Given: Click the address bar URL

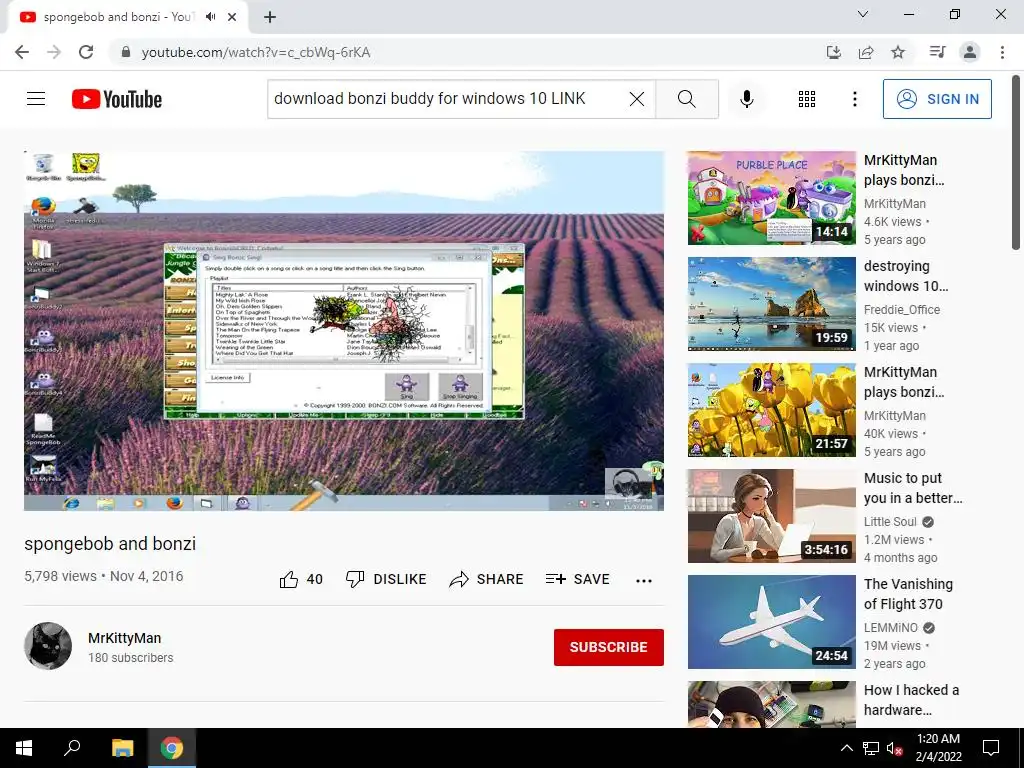Looking at the screenshot, I should point(256,52).
